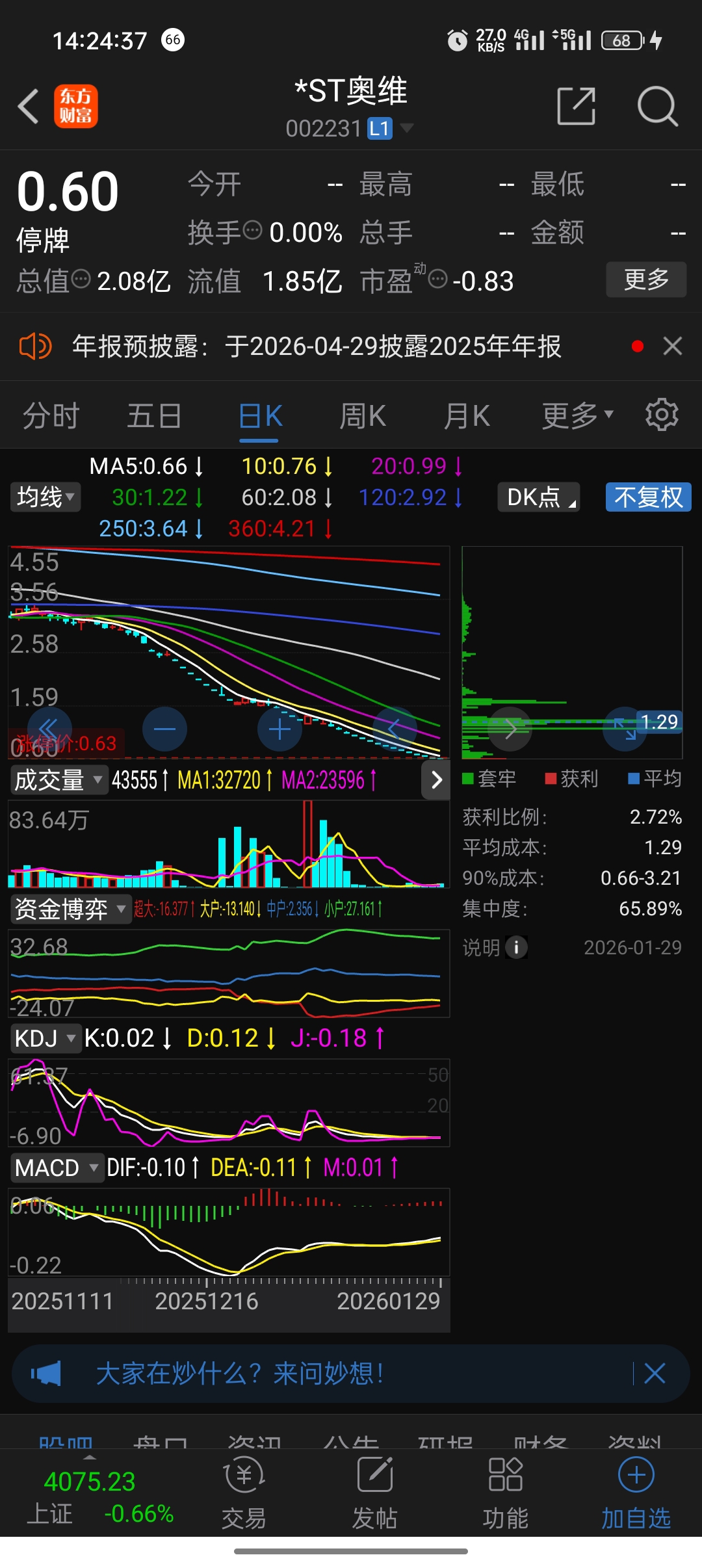Switch to 周K tab

pyautogui.click(x=363, y=415)
